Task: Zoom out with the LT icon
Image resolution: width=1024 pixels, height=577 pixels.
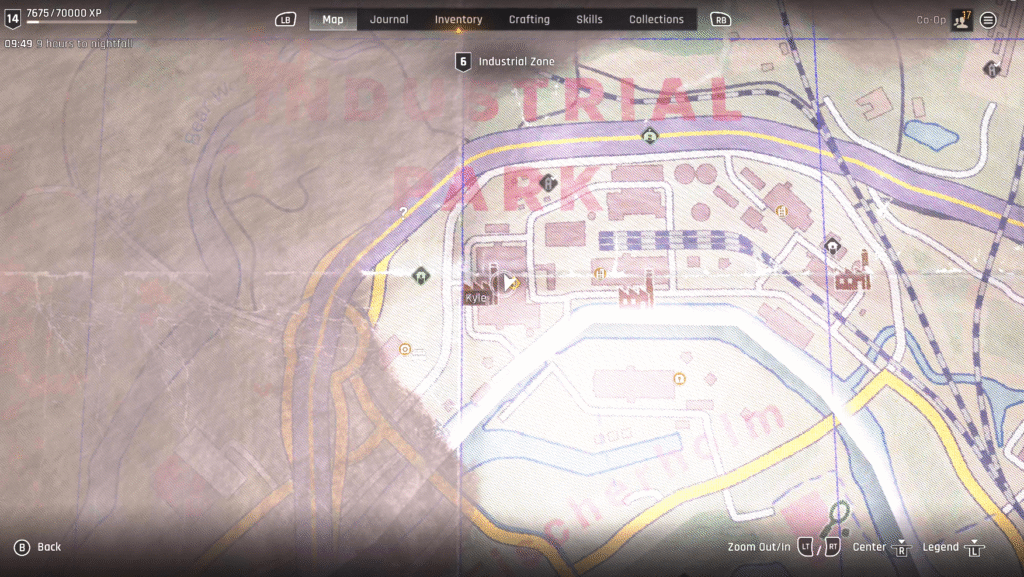Action: (x=806, y=547)
